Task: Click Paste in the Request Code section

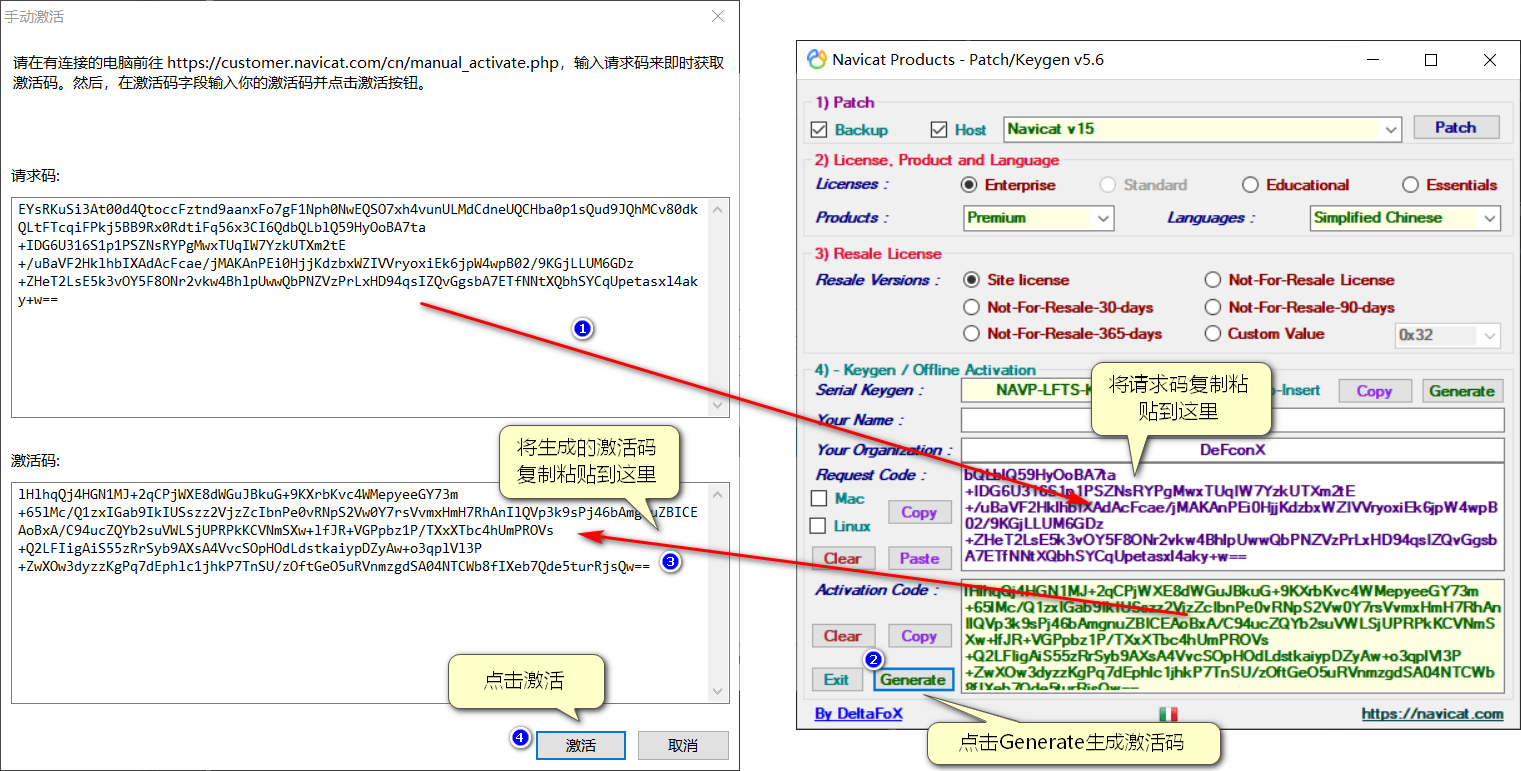Action: 919,558
